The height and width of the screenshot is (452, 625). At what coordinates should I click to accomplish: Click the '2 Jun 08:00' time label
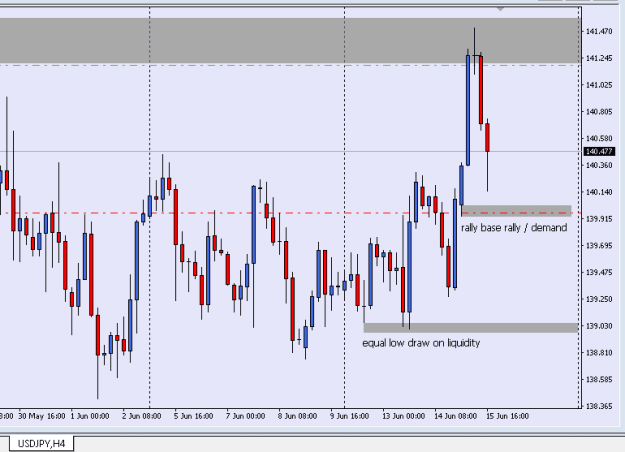pos(142,416)
